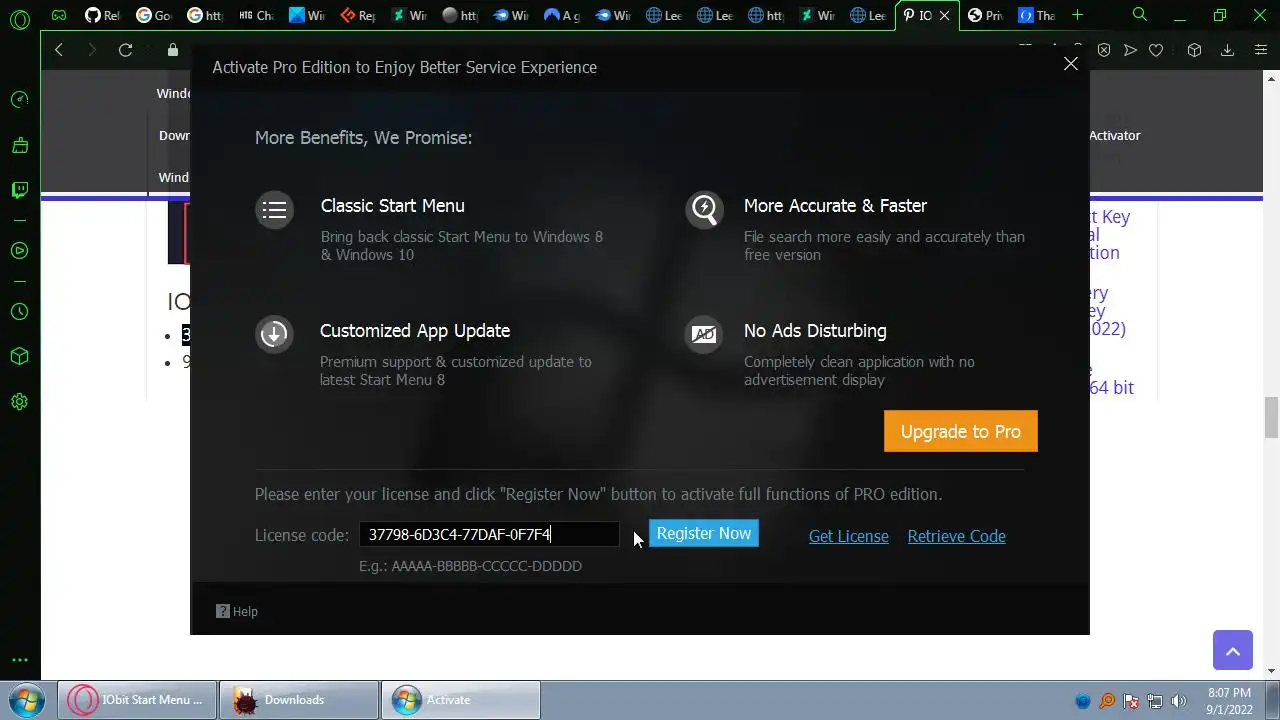Open Settings gear in sidebar
The width and height of the screenshot is (1280, 720).
coord(19,402)
